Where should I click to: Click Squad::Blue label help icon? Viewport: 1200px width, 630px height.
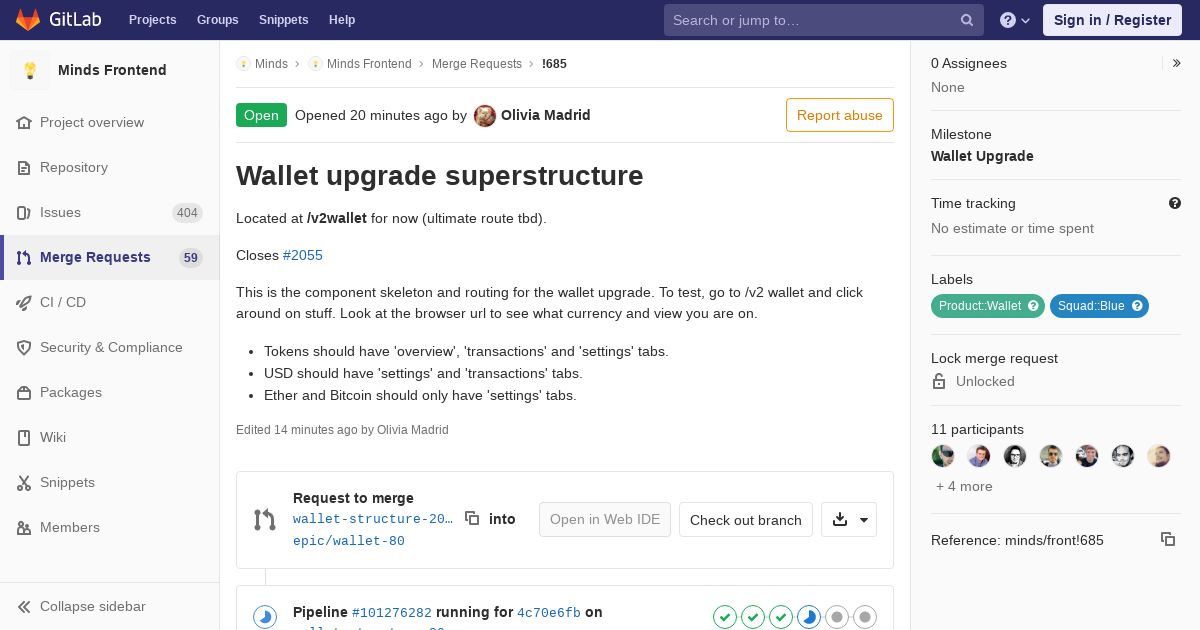click(1137, 306)
